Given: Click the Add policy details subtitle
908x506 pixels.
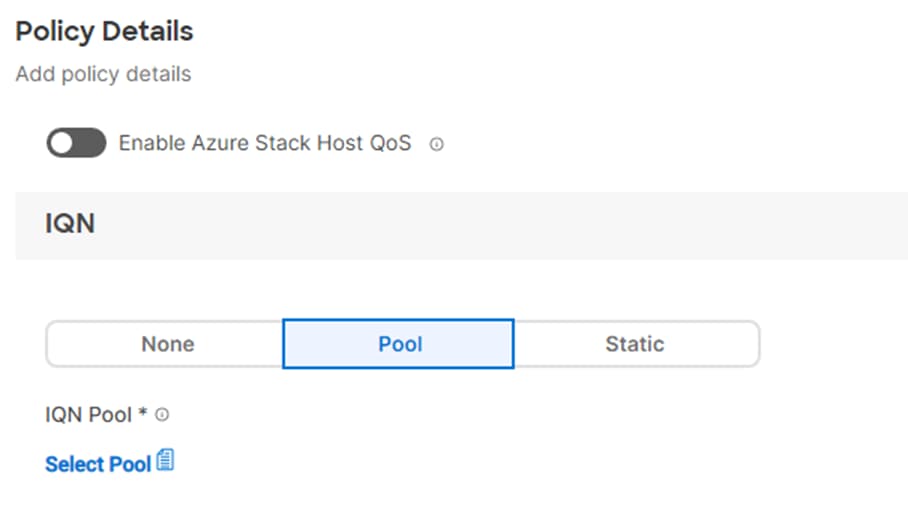Looking at the screenshot, I should point(103,74).
